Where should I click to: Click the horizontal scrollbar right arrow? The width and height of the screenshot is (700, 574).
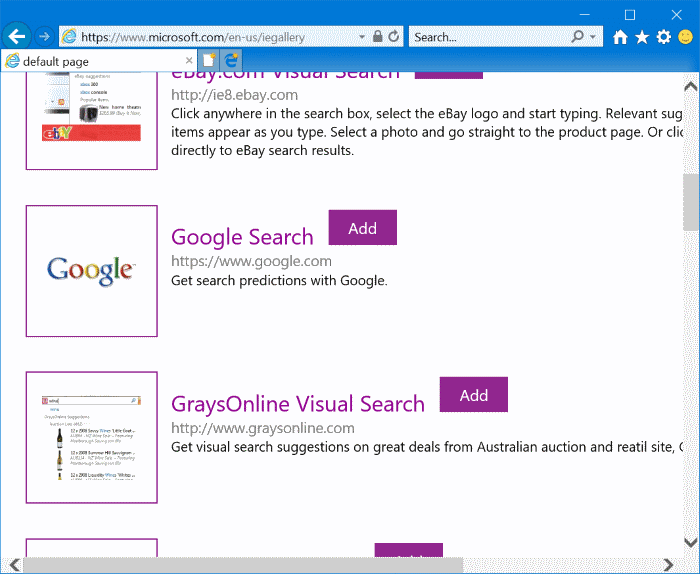tap(668, 565)
